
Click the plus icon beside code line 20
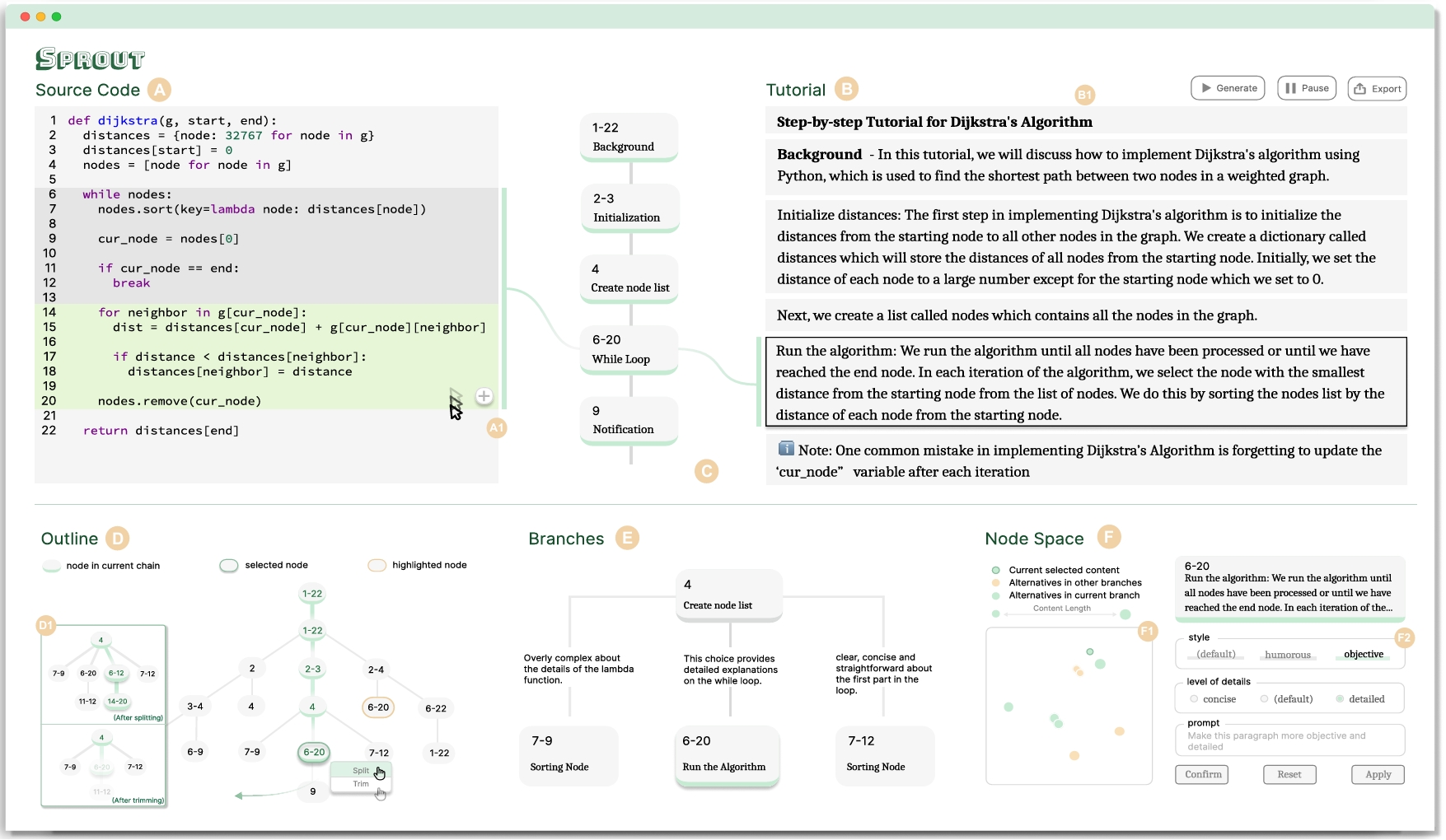coord(484,397)
